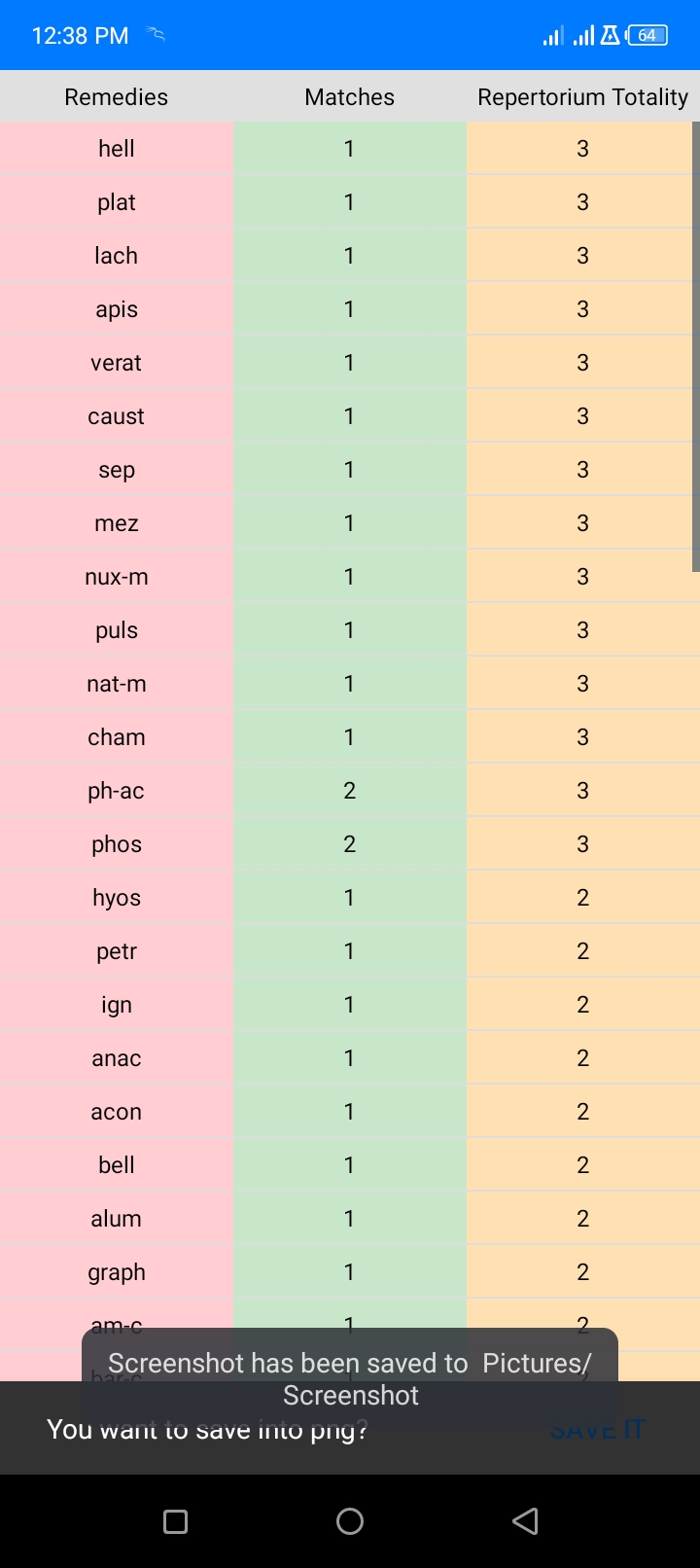Tap the battery indicator in status bar
The height and width of the screenshot is (1568, 700).
[x=647, y=36]
